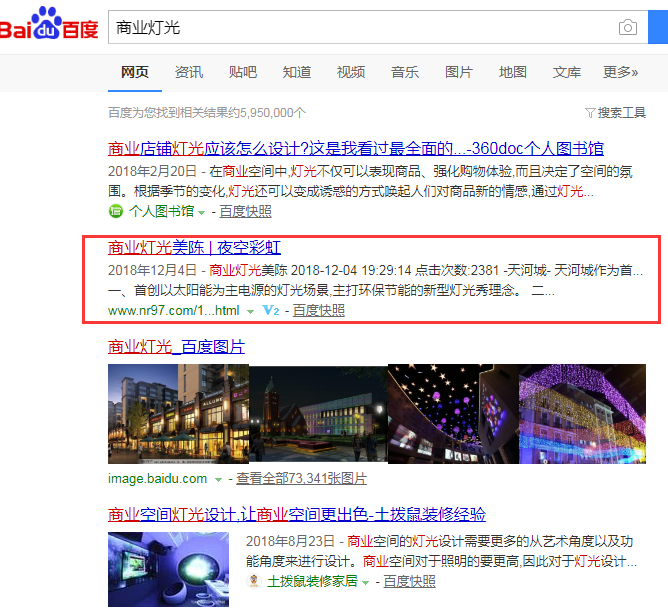Open the image.baidu.com source link
This screenshot has width=668, height=614.
click(x=157, y=479)
